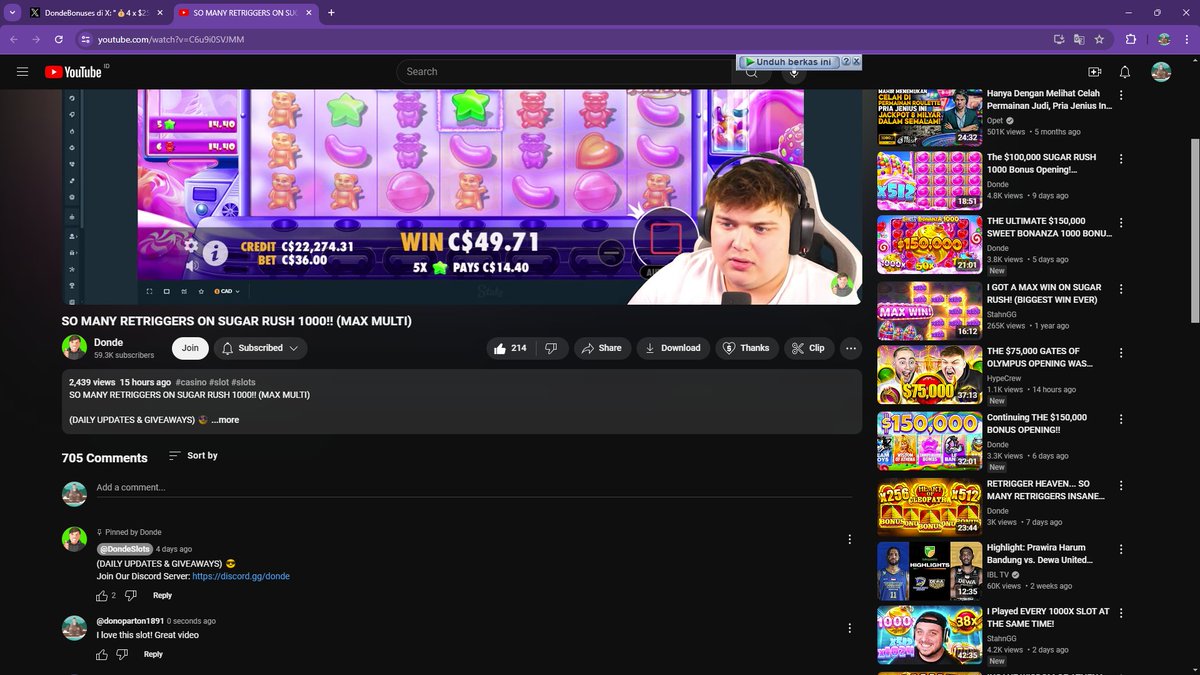Switch to the DondeBonuses X tab
This screenshot has width=1200, height=675.
(x=98, y=13)
